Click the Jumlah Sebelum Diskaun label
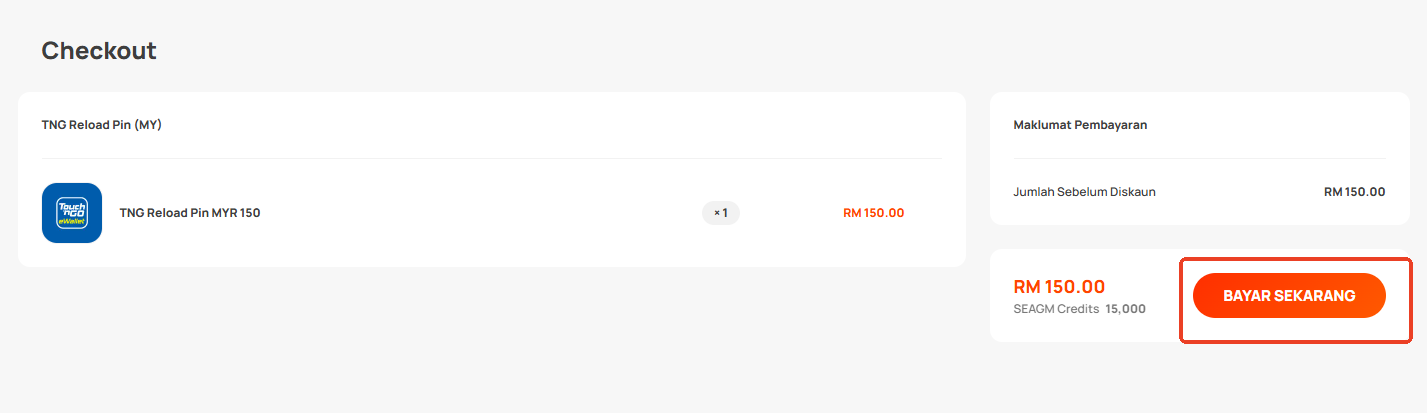 (x=1085, y=192)
